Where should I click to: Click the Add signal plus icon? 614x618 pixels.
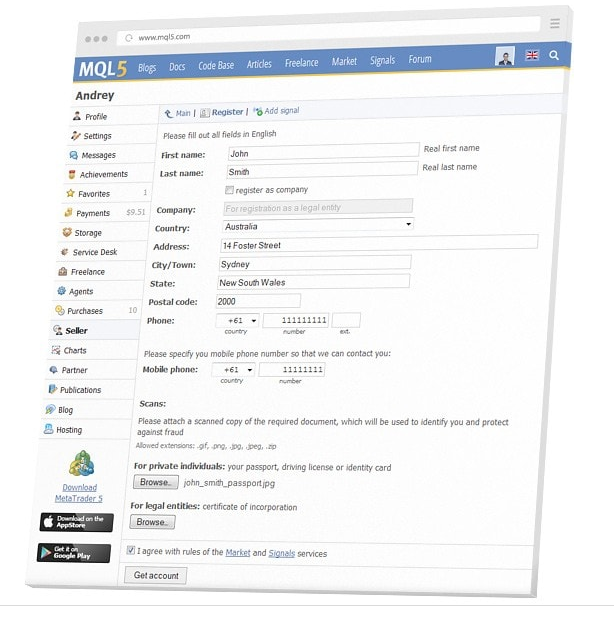[x=258, y=112]
